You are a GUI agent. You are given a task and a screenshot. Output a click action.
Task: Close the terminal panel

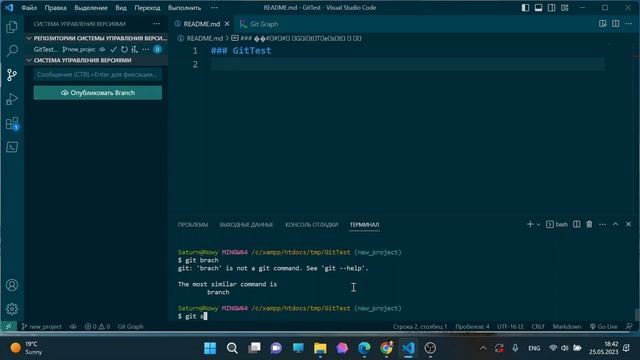[x=628, y=224]
